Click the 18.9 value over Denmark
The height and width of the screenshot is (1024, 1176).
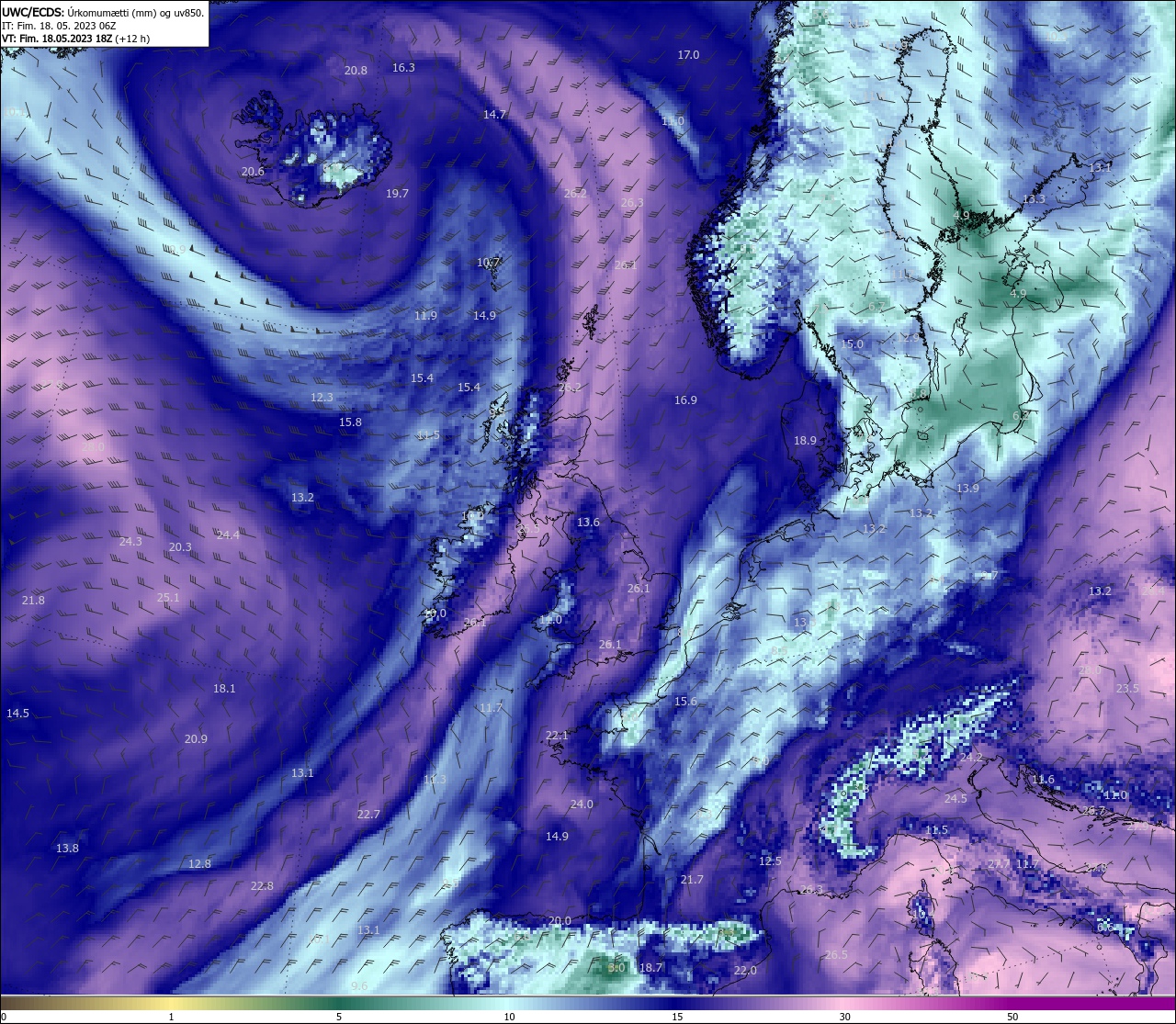pyautogui.click(x=805, y=441)
